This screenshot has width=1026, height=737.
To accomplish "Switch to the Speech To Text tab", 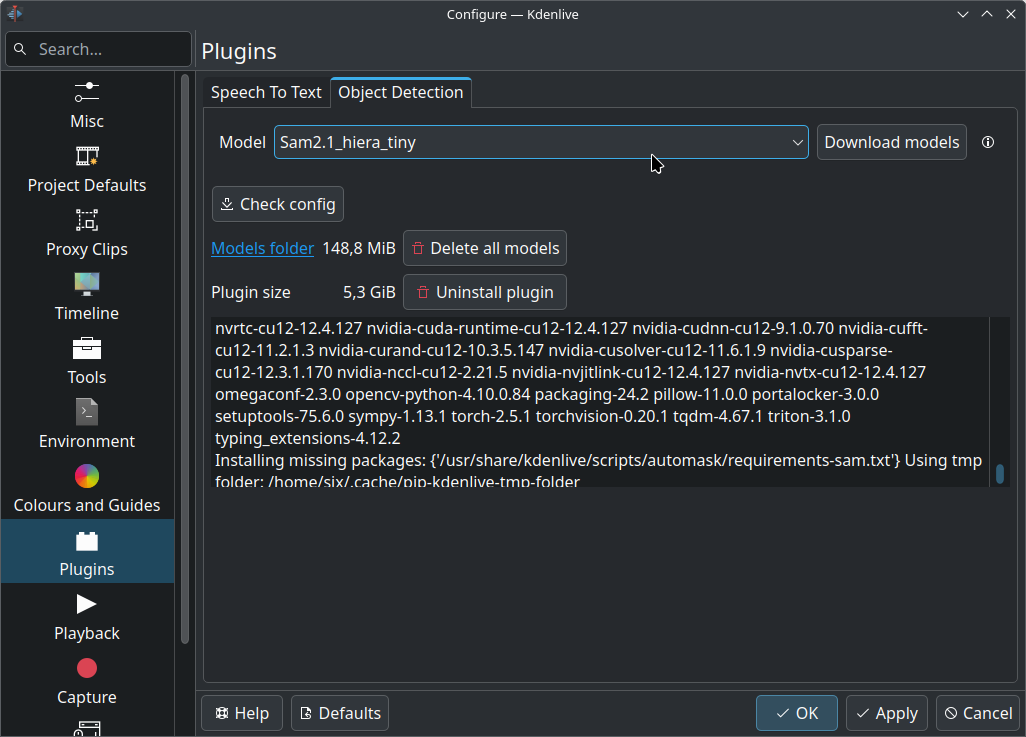I will (266, 92).
